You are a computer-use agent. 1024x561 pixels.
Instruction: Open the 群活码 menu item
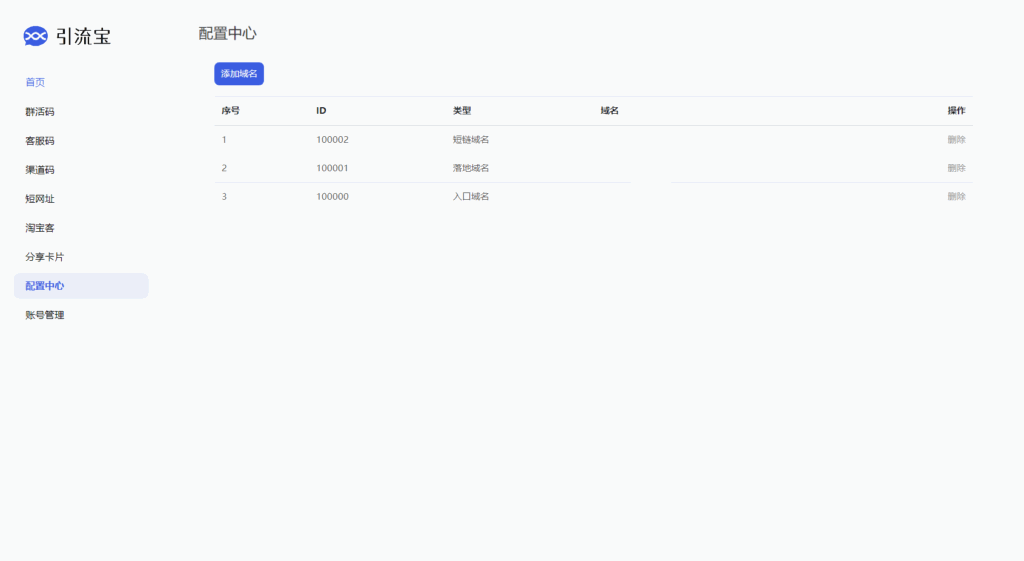point(40,112)
